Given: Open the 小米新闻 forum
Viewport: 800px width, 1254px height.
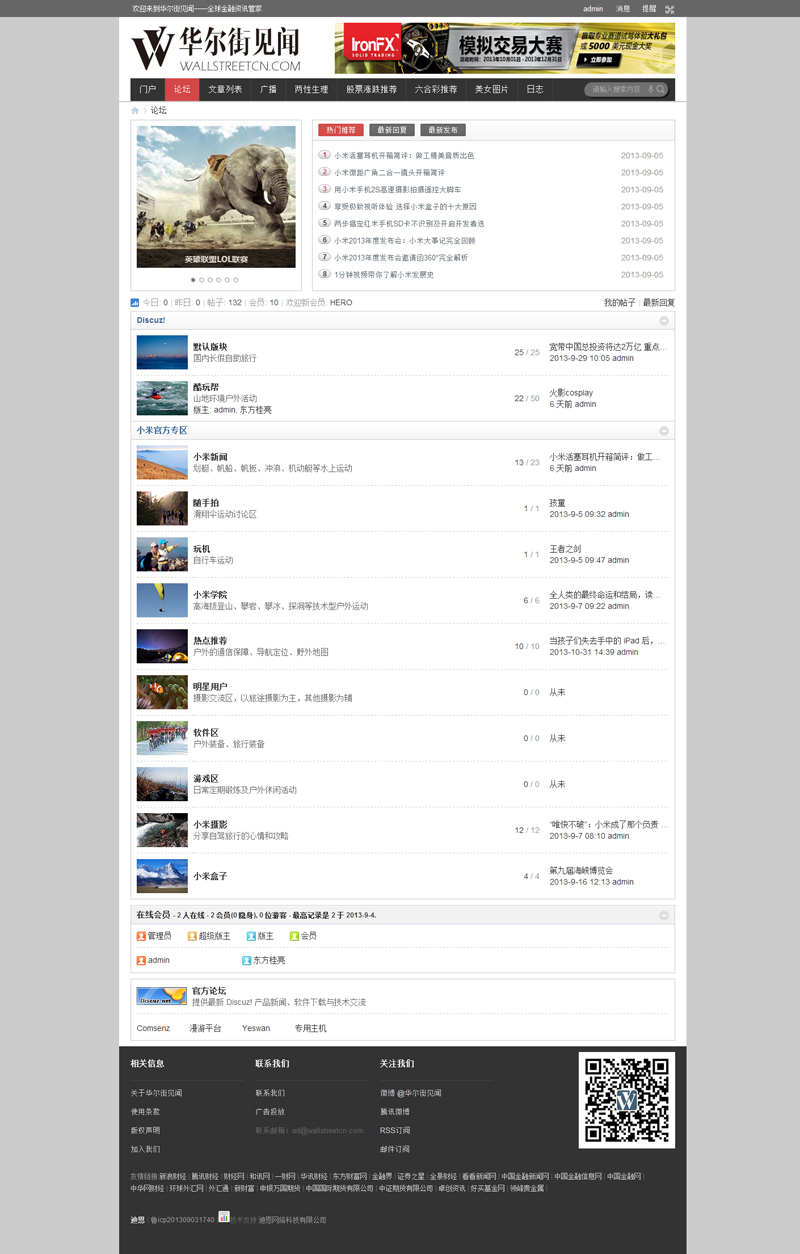Looking at the screenshot, I should coord(210,457).
